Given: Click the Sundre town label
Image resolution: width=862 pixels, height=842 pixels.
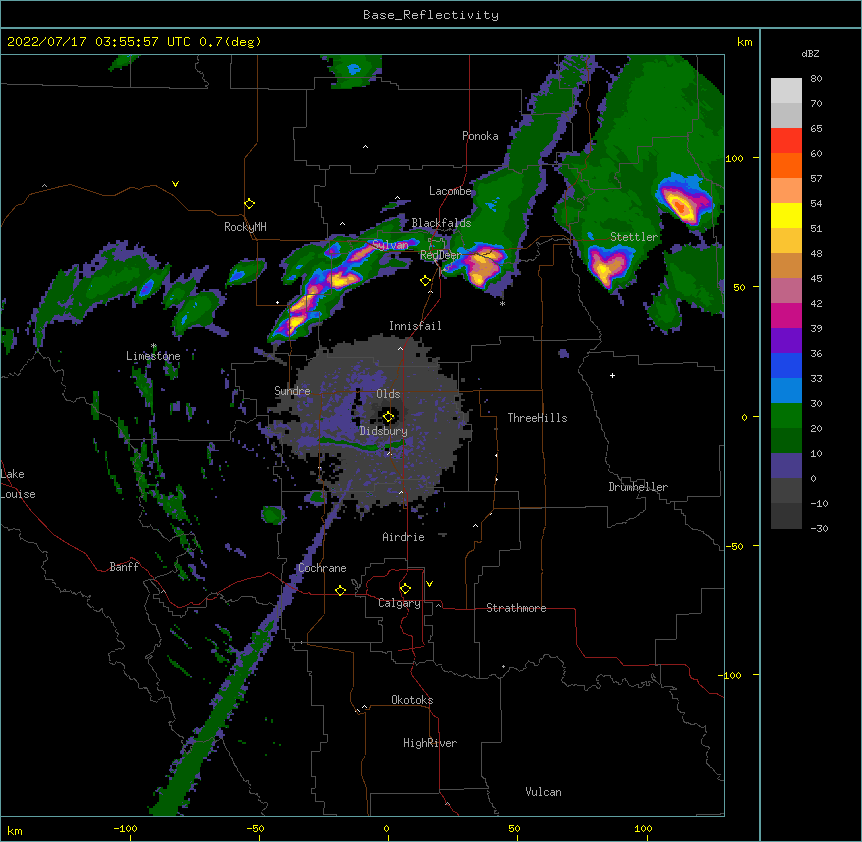Looking at the screenshot, I should [292, 391].
